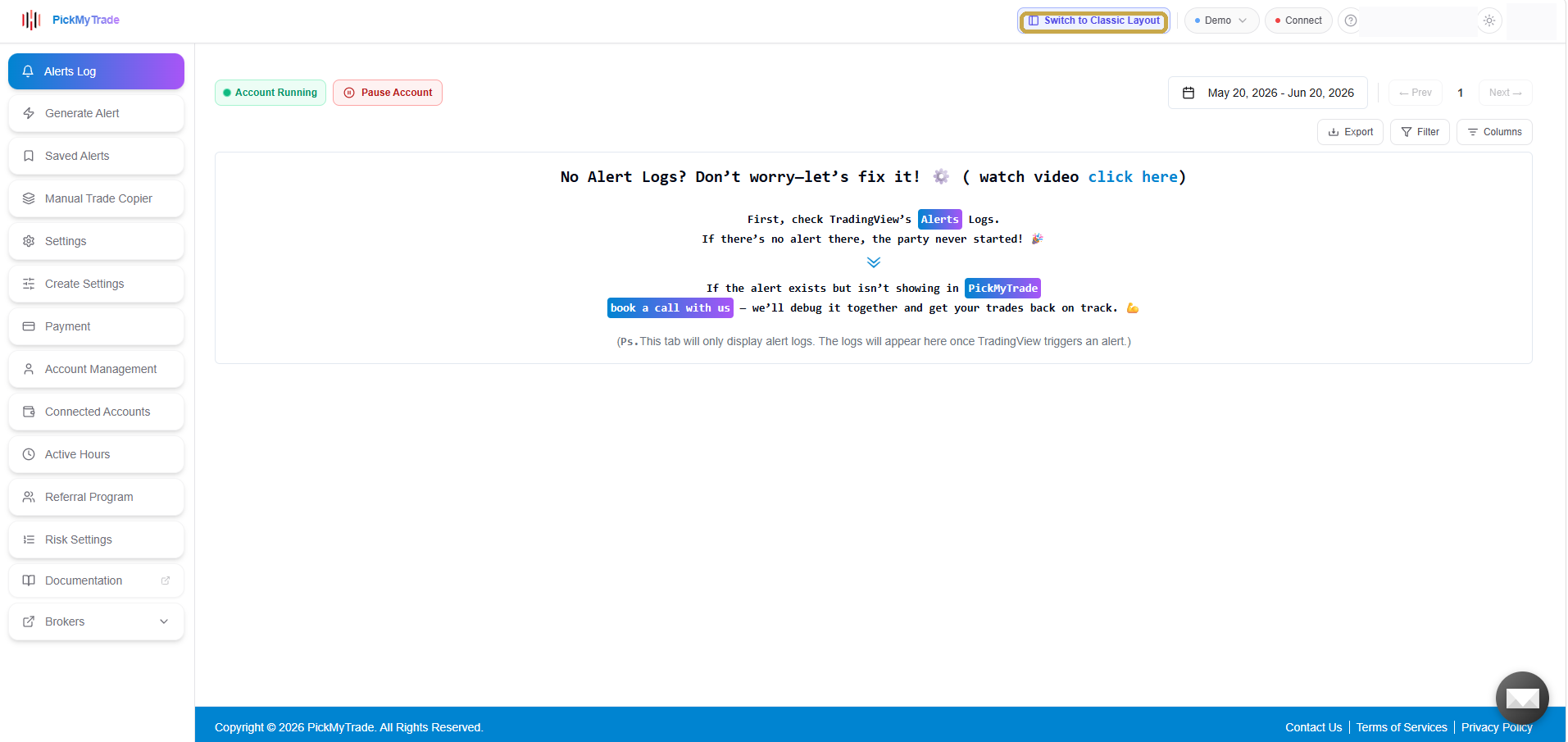Click the Risk Settings list icon

pos(29,539)
